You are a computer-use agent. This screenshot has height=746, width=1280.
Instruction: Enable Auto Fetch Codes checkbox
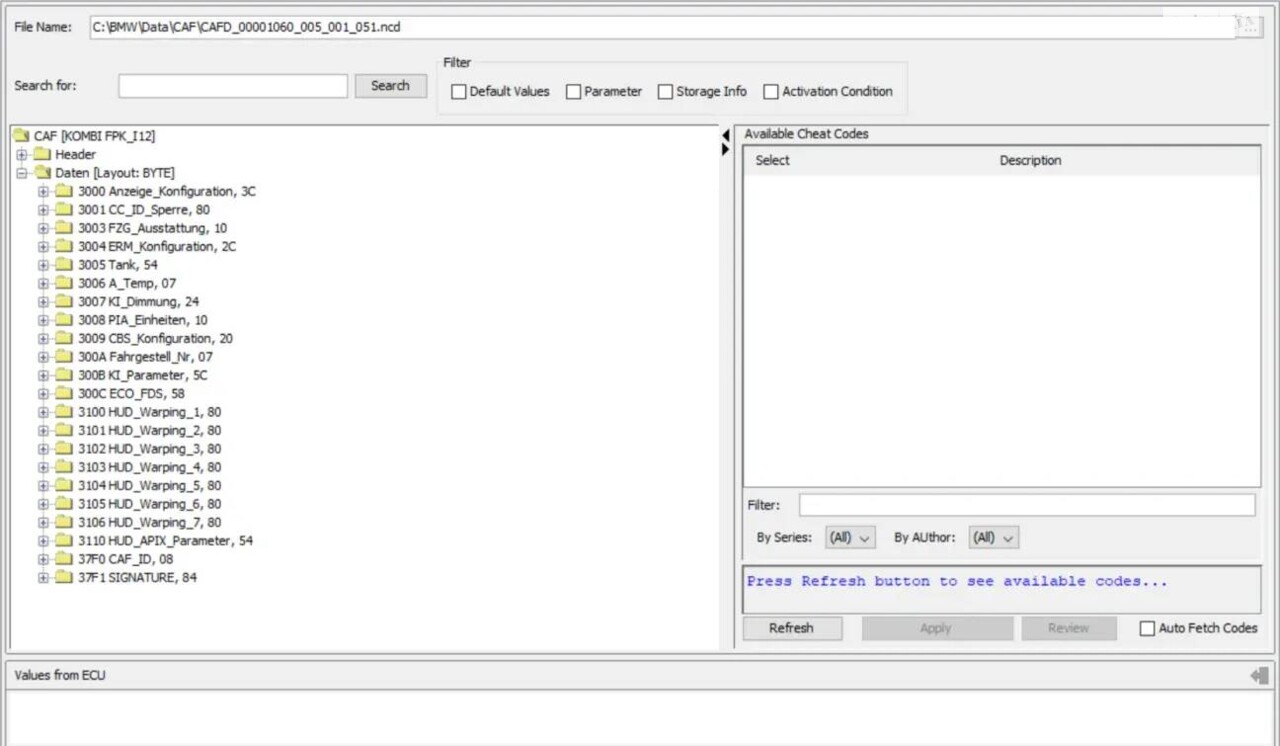point(1147,629)
